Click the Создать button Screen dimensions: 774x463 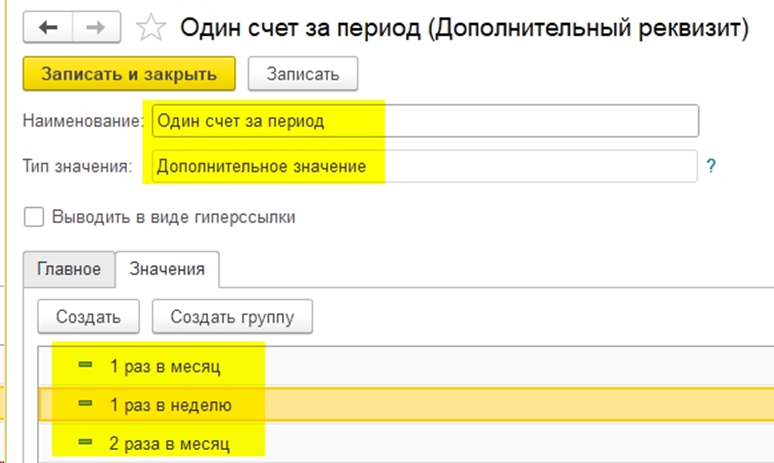point(88,316)
